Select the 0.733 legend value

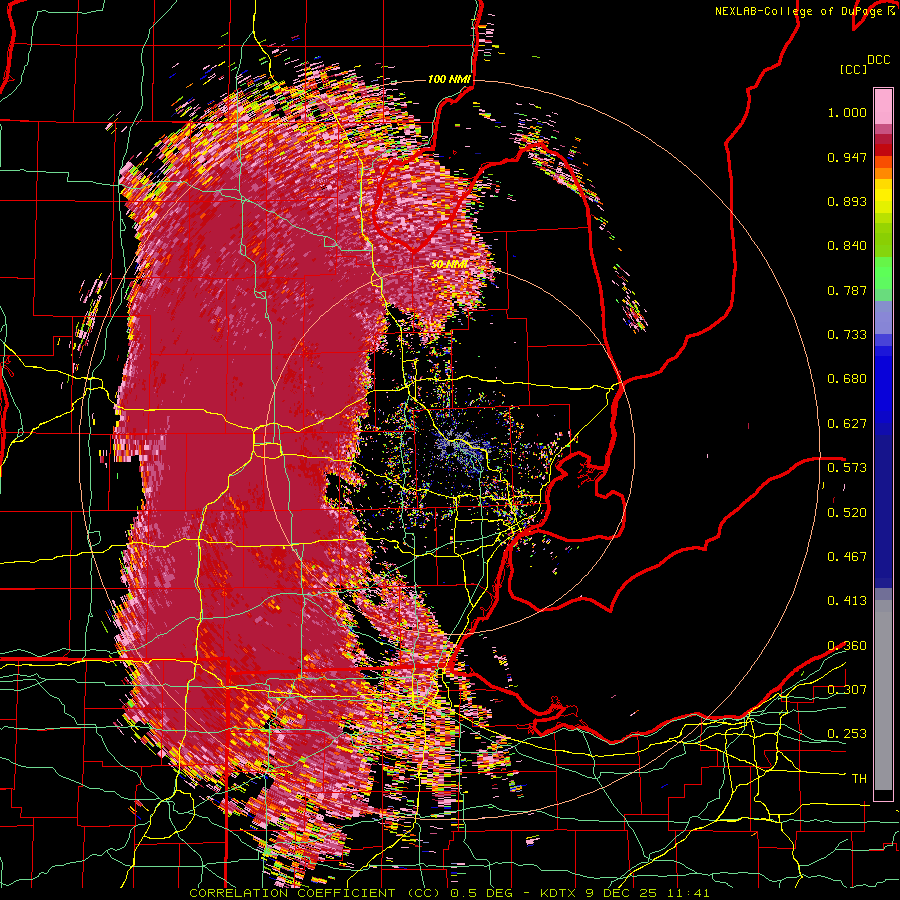[x=847, y=335]
